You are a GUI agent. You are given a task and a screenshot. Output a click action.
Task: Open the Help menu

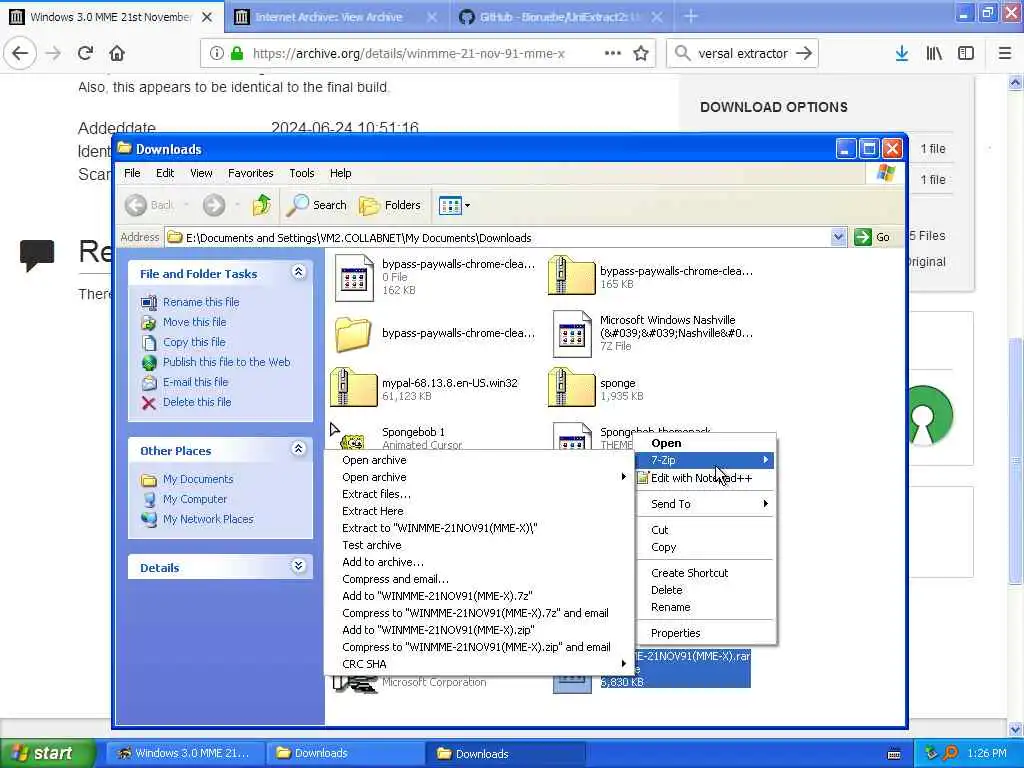coord(340,173)
